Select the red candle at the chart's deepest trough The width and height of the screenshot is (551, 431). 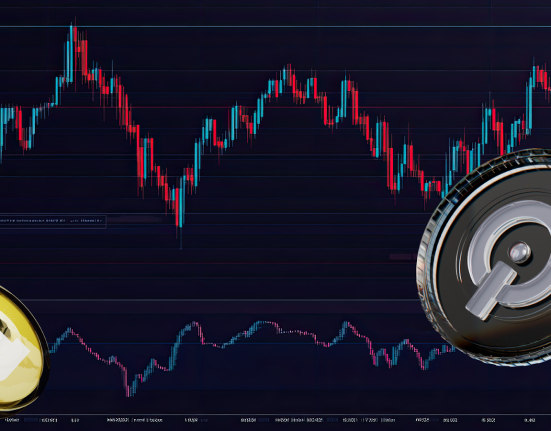[x=177, y=207]
